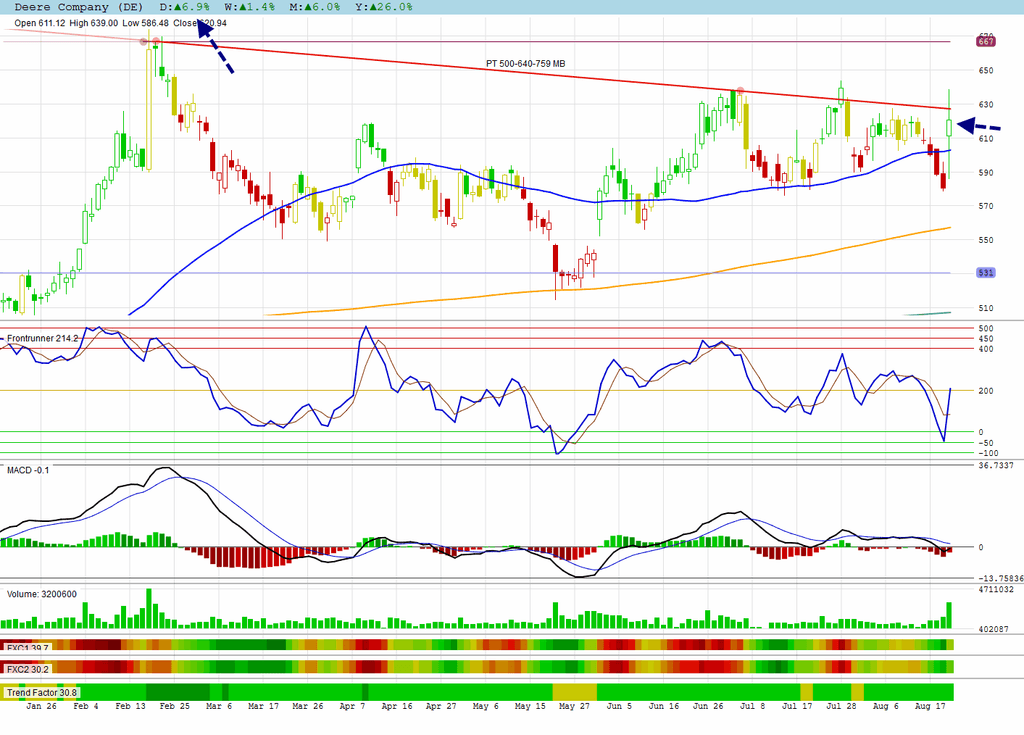Click the Apr 27 date label
The height and width of the screenshot is (735, 1024).
[441, 706]
